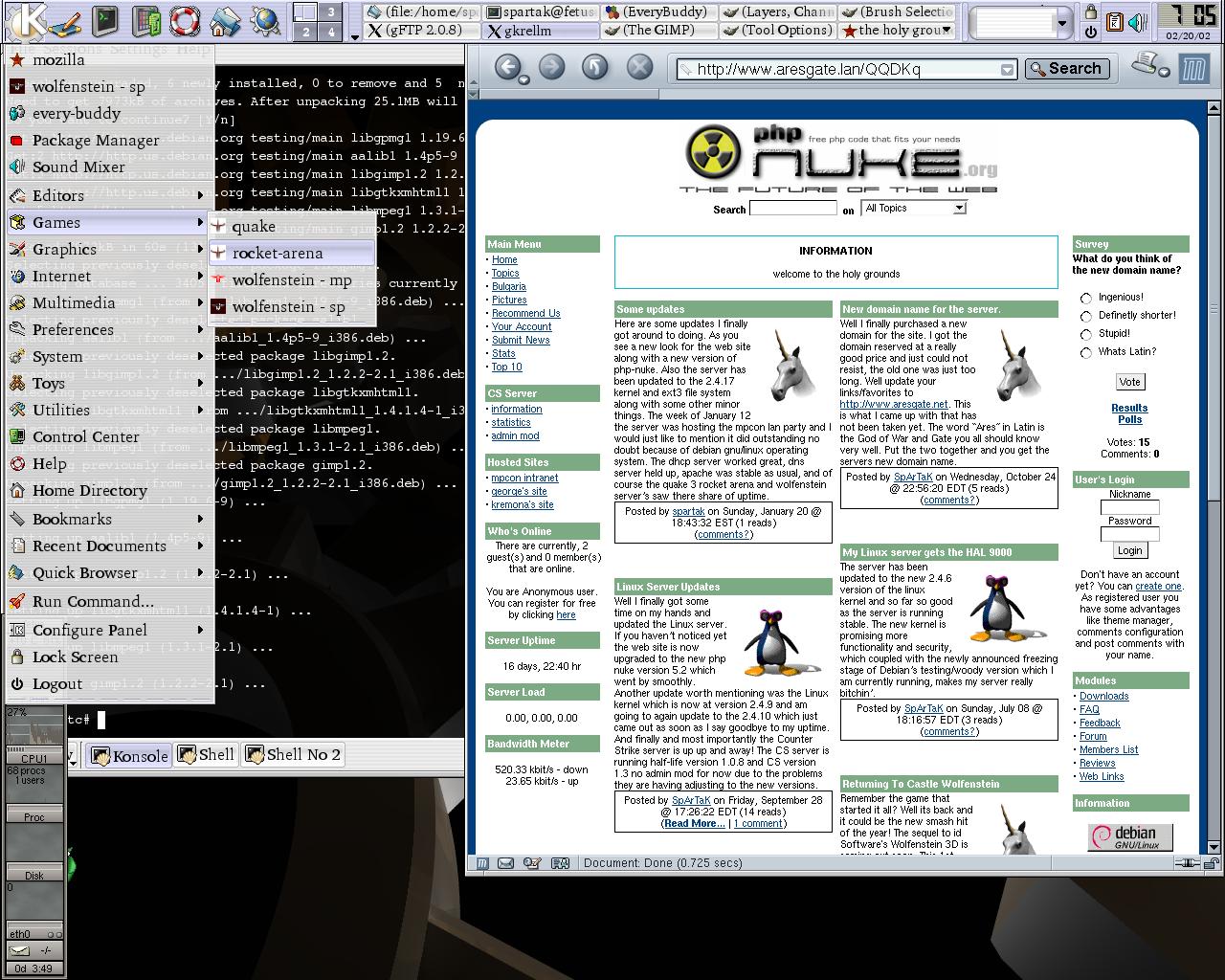Image resolution: width=1225 pixels, height=980 pixels.
Task: Open the panel combo box dropdown arrow
Action: point(1061,22)
